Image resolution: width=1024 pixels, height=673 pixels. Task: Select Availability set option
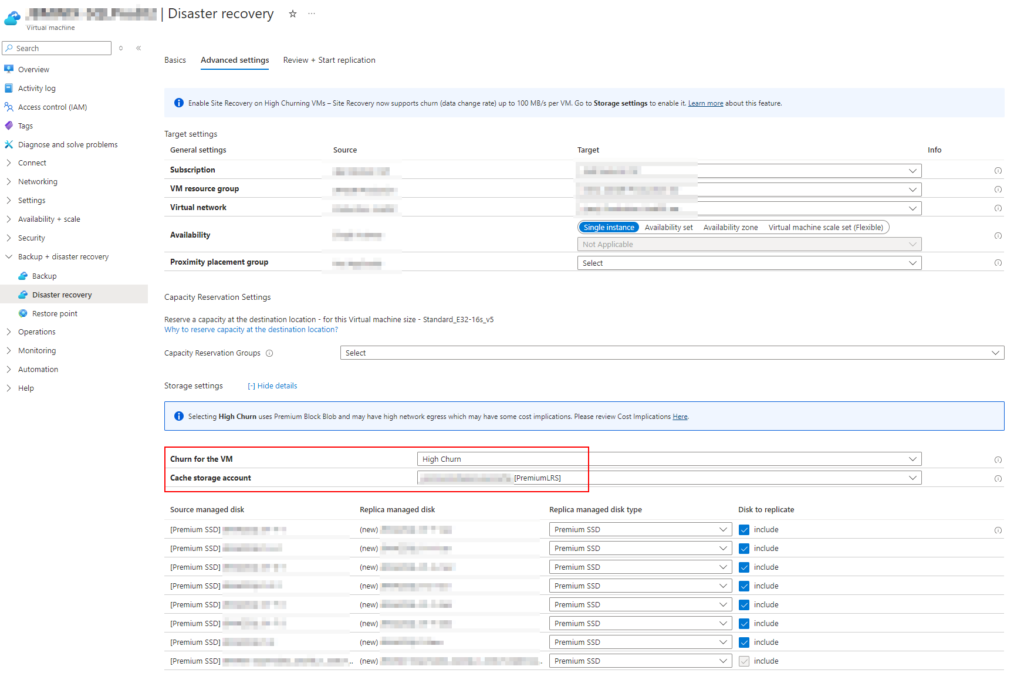(668, 227)
